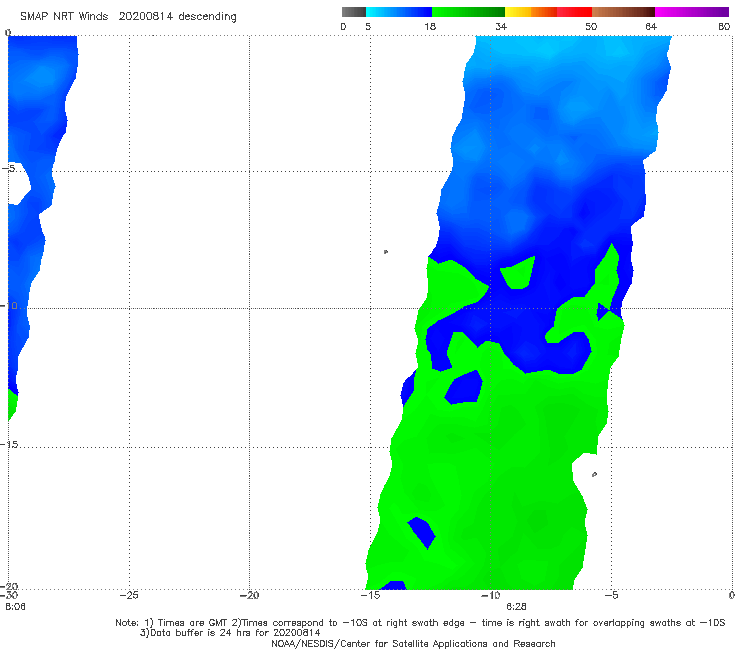Click the brown segment of the color bar
The height and width of the screenshot is (650, 740).
[x=623, y=12]
